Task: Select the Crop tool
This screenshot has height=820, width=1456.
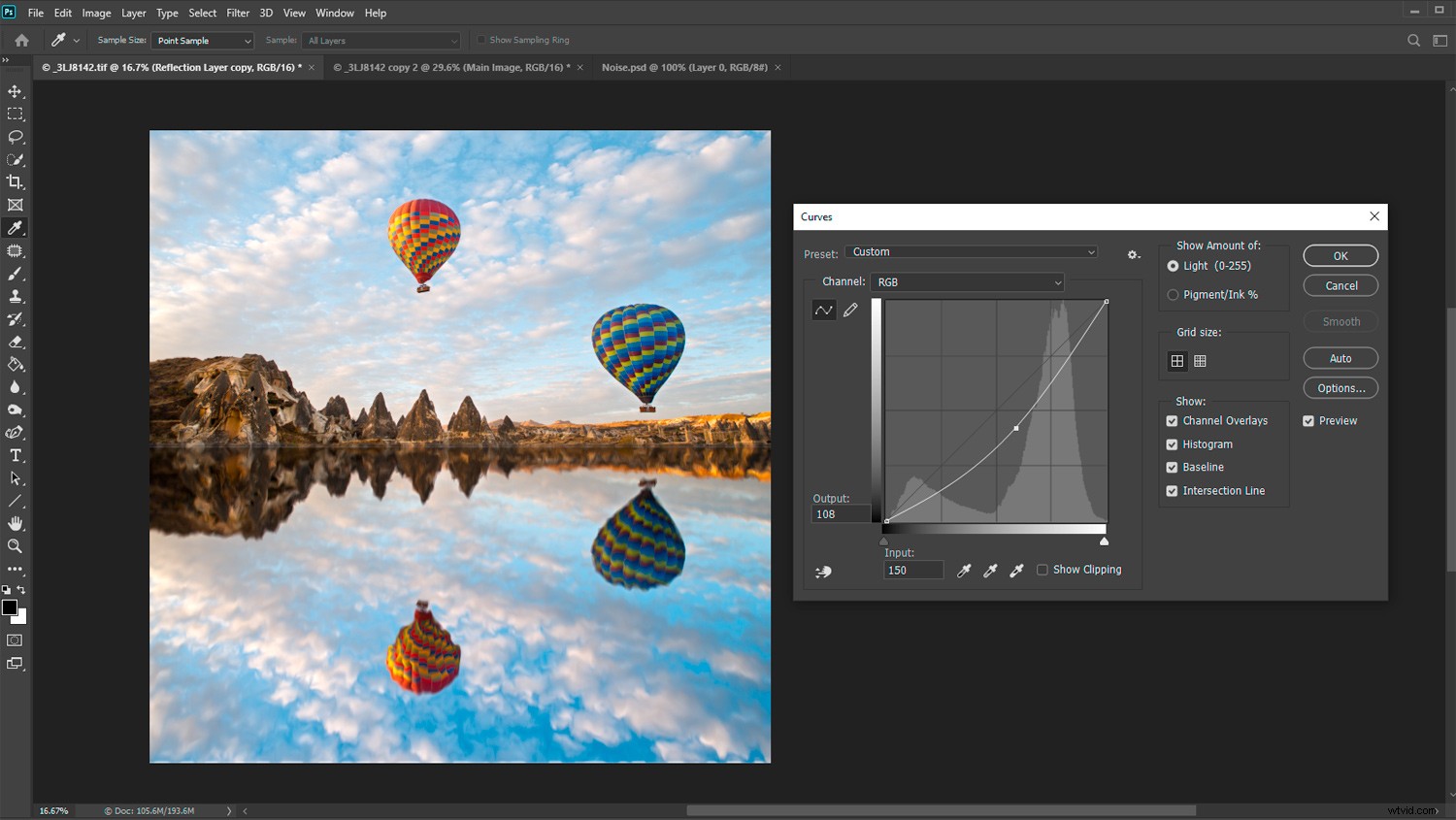Action: pos(15,181)
